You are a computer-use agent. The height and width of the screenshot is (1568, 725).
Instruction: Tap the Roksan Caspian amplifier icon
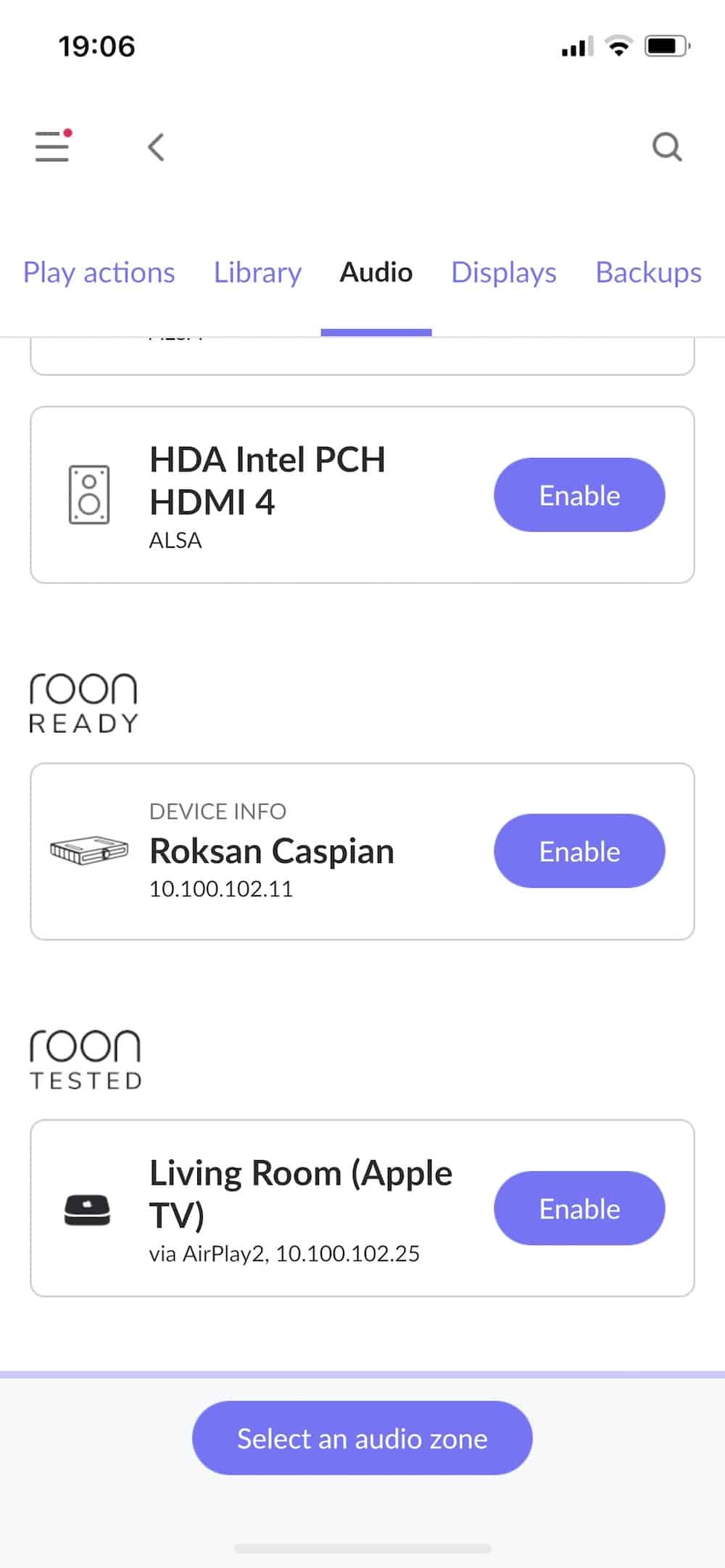coord(89,851)
